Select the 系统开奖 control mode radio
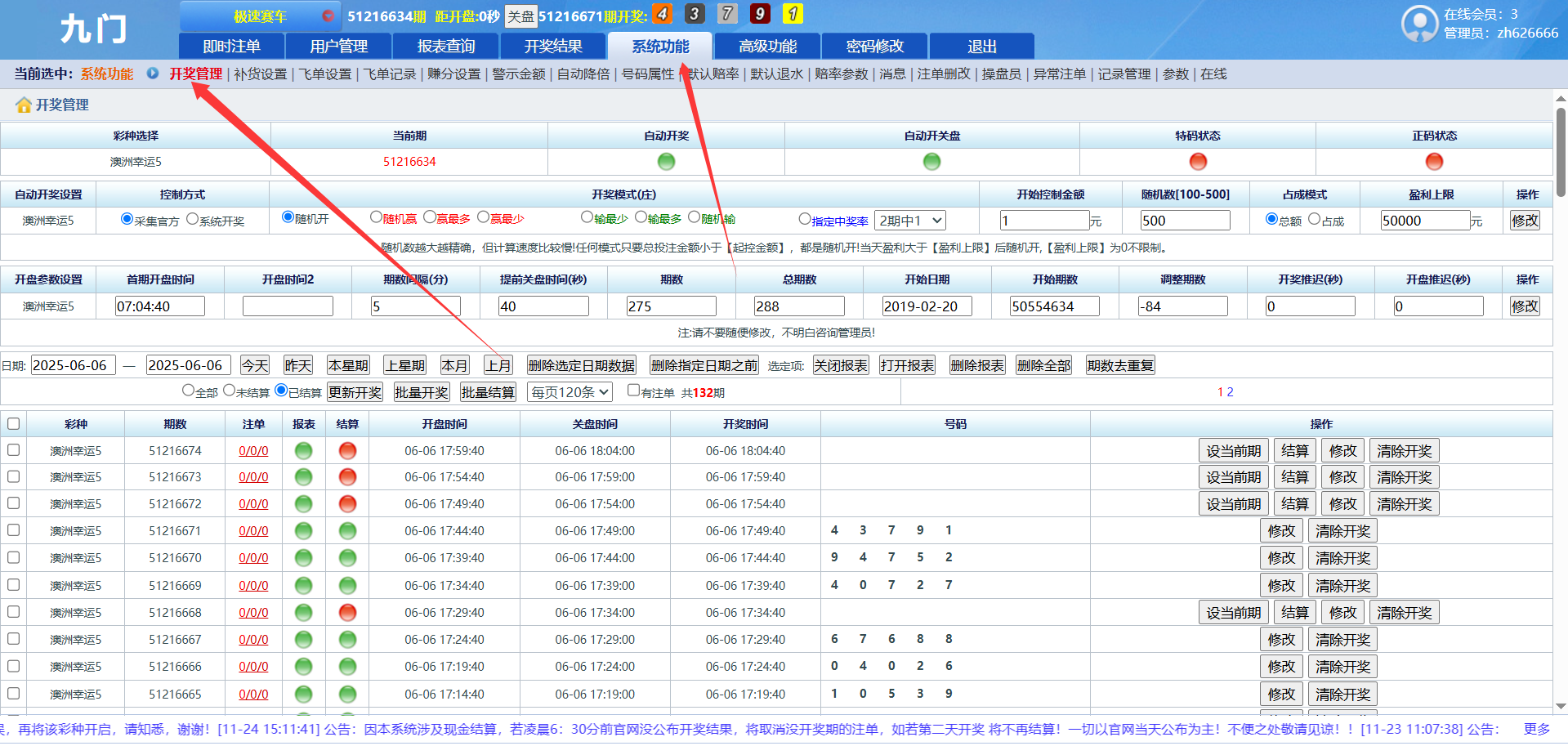The width and height of the screenshot is (1568, 746). point(193,219)
